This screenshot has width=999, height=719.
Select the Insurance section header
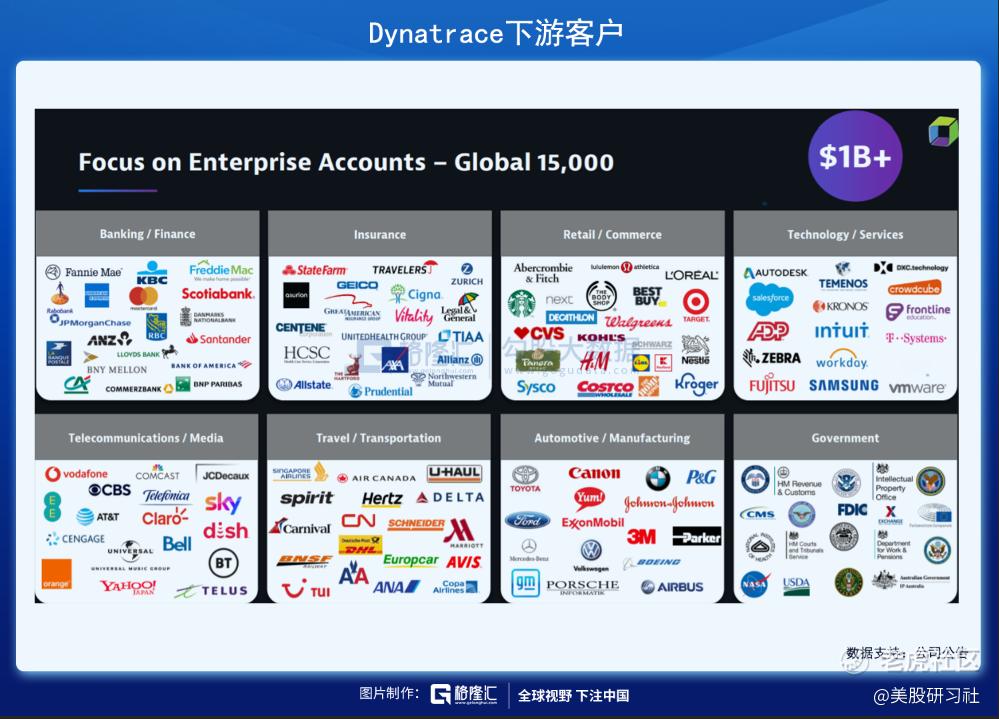click(380, 234)
